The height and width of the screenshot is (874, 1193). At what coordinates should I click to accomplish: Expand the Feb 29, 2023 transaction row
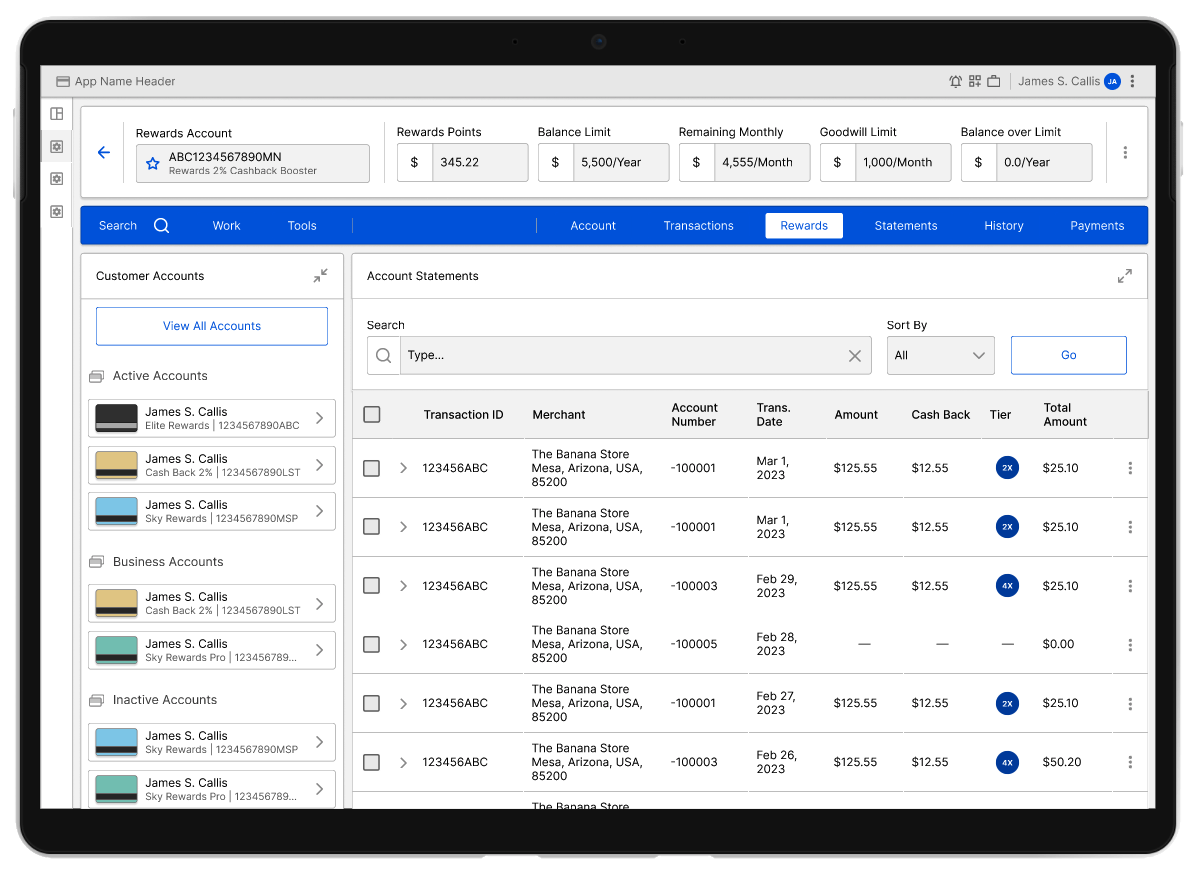(404, 586)
